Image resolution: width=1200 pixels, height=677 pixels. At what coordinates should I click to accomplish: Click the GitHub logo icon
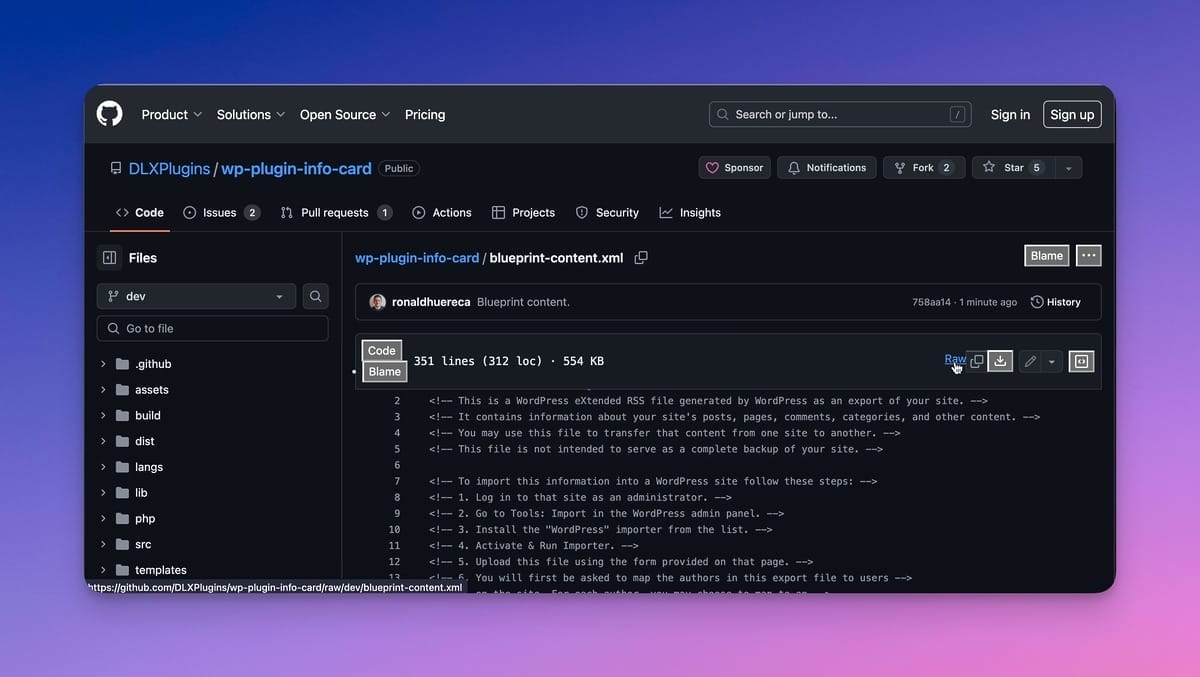pos(110,114)
